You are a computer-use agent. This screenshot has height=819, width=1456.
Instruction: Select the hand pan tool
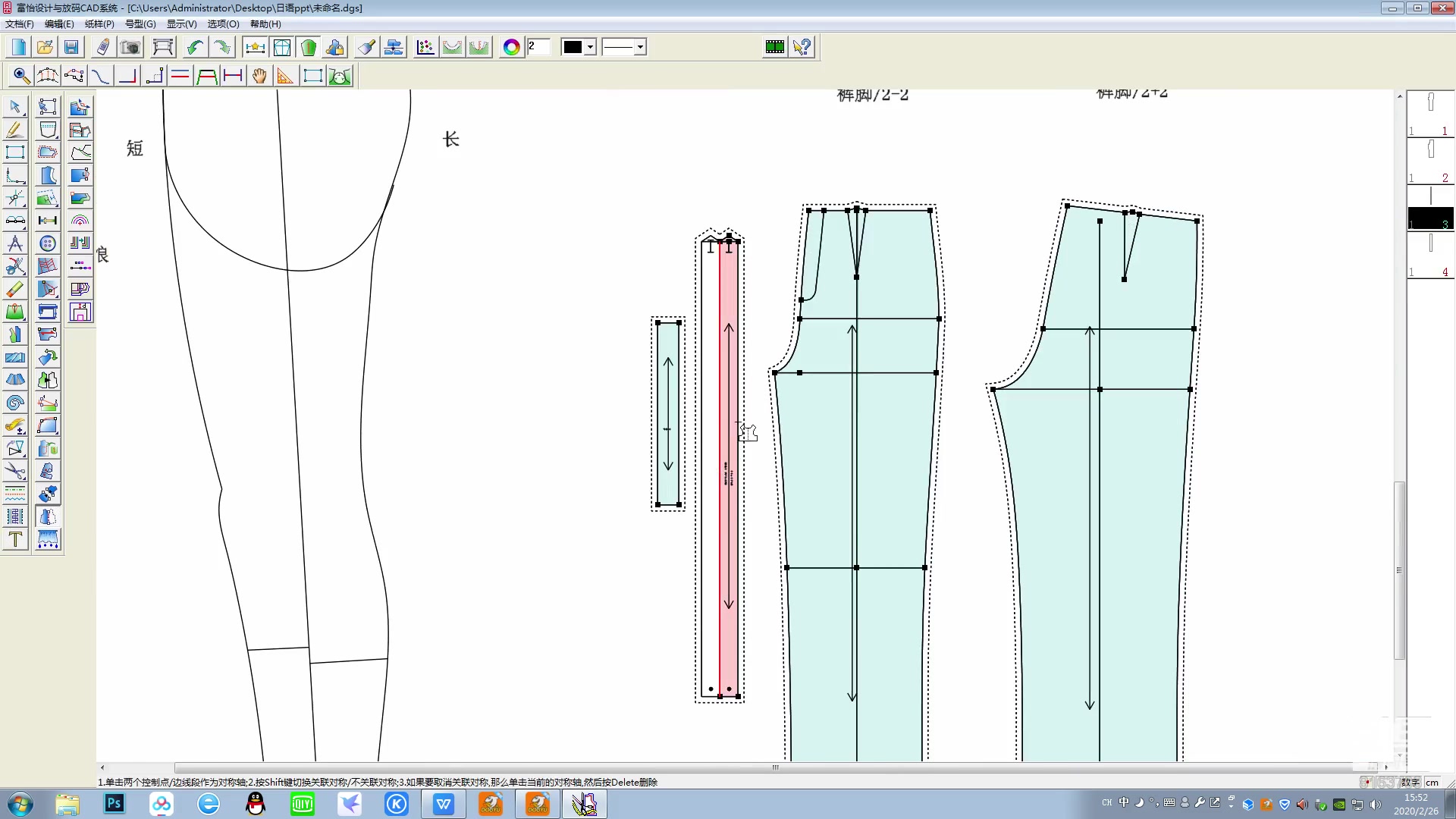click(259, 76)
